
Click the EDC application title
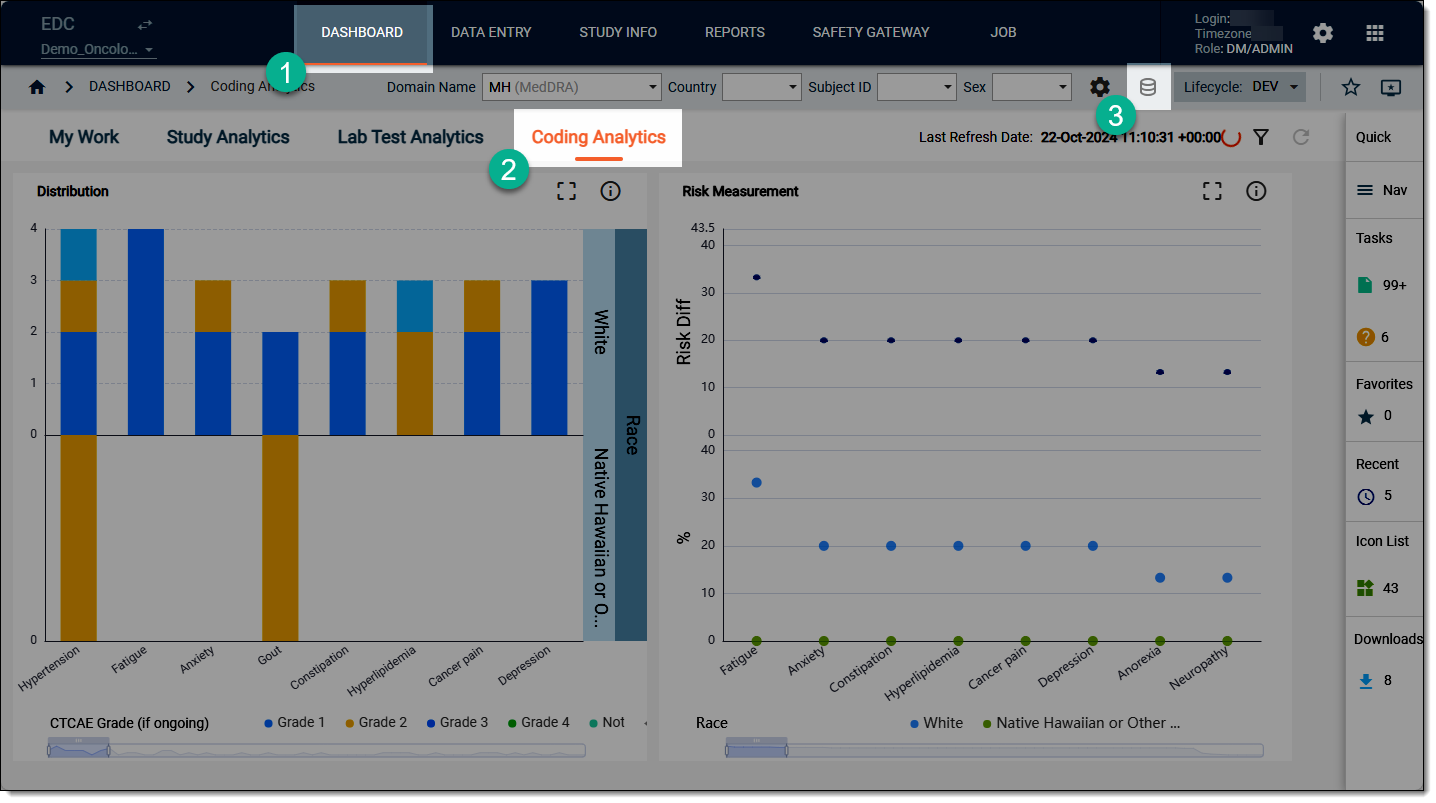point(58,24)
